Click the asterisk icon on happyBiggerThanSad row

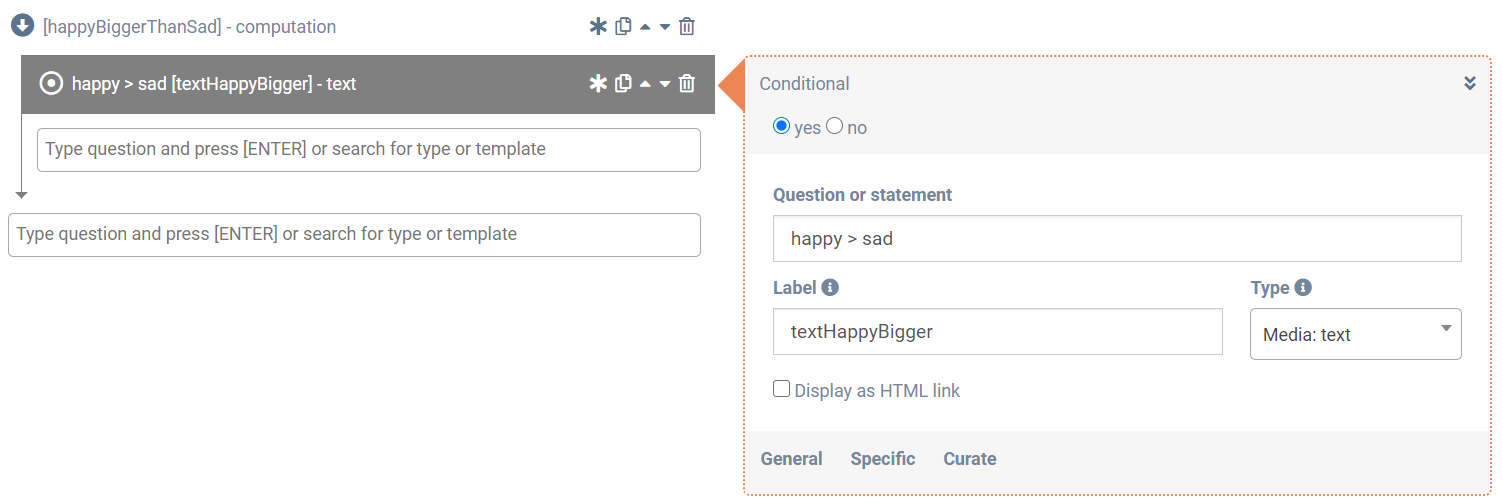pyautogui.click(x=598, y=27)
